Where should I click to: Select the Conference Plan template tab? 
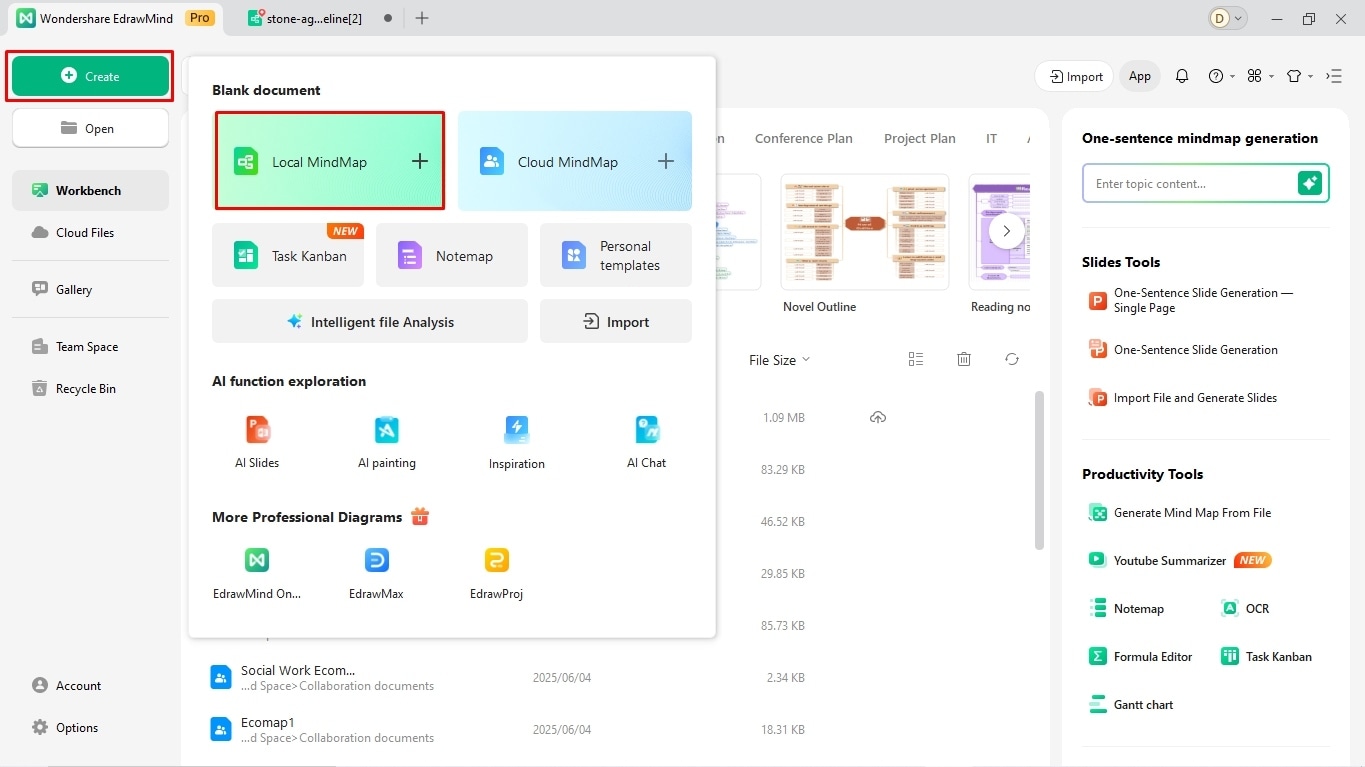[x=804, y=138]
